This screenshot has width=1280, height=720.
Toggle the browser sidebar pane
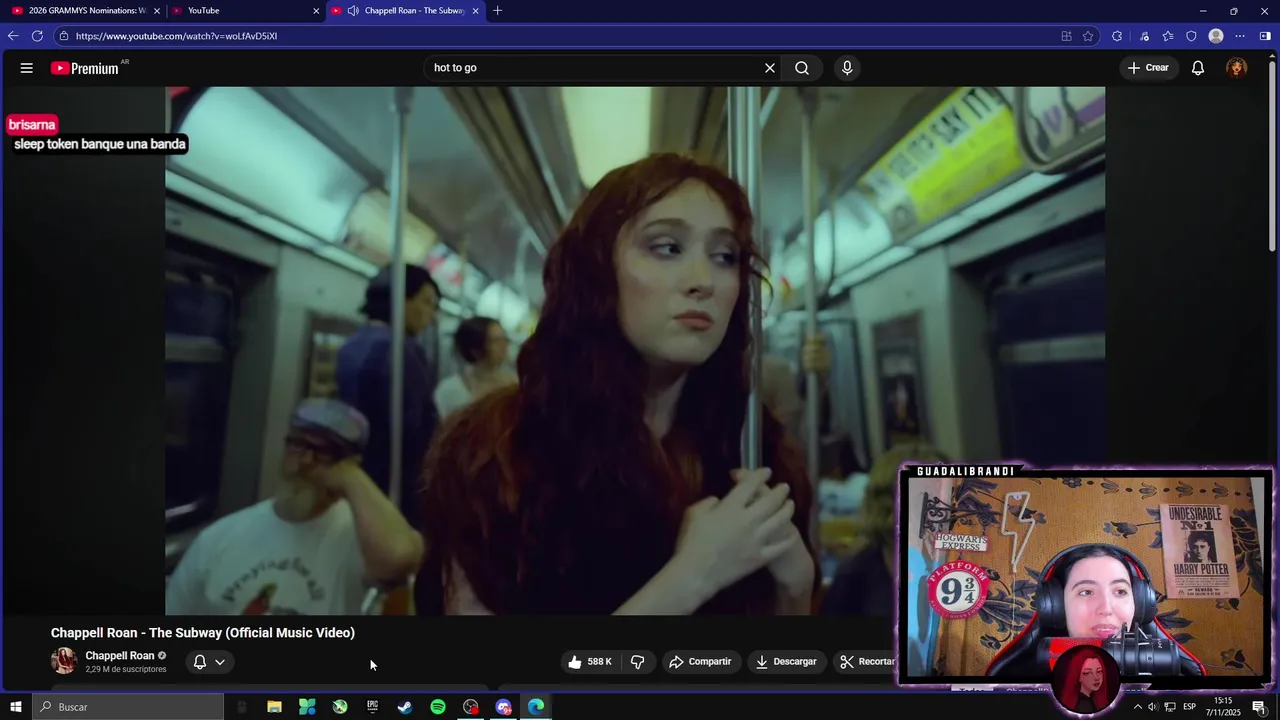(x=1265, y=36)
